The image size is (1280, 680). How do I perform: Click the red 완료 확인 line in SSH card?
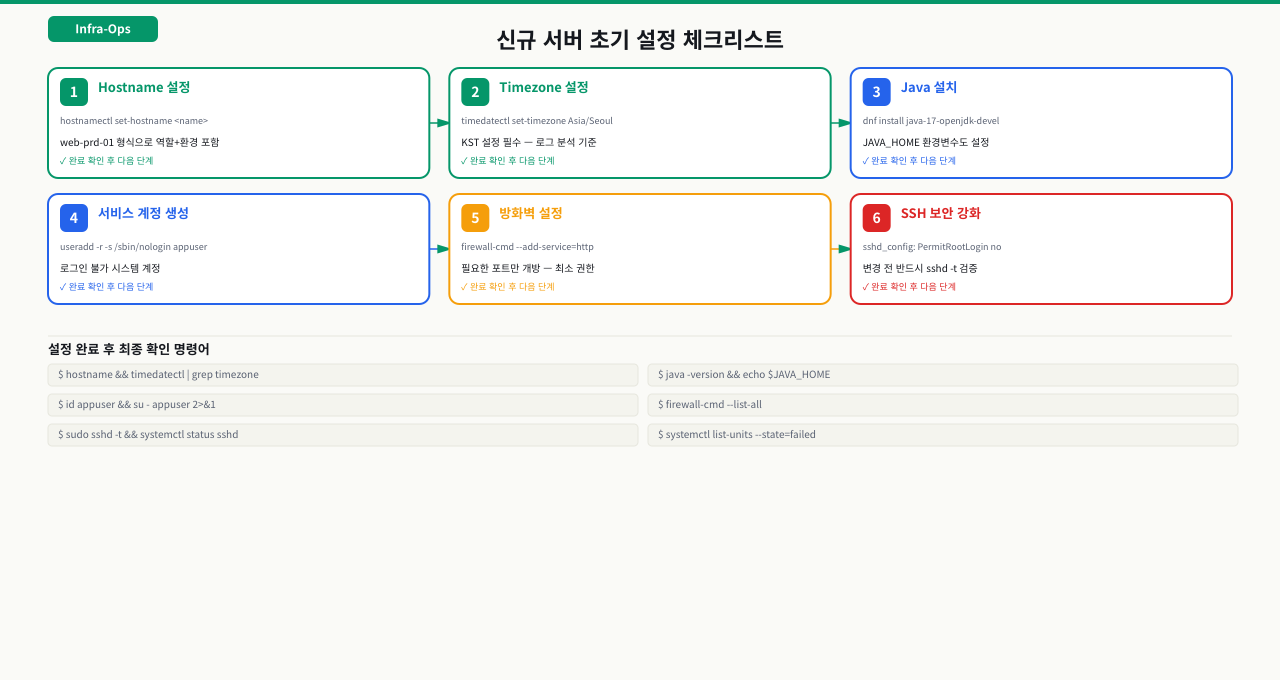coord(910,287)
